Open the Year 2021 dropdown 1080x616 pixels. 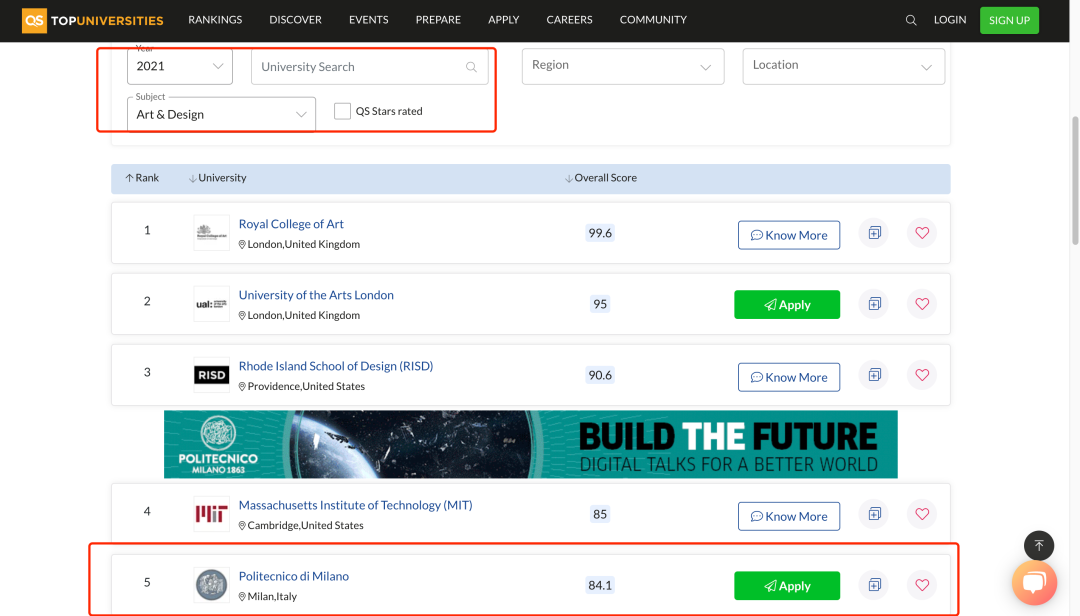[x=180, y=66]
